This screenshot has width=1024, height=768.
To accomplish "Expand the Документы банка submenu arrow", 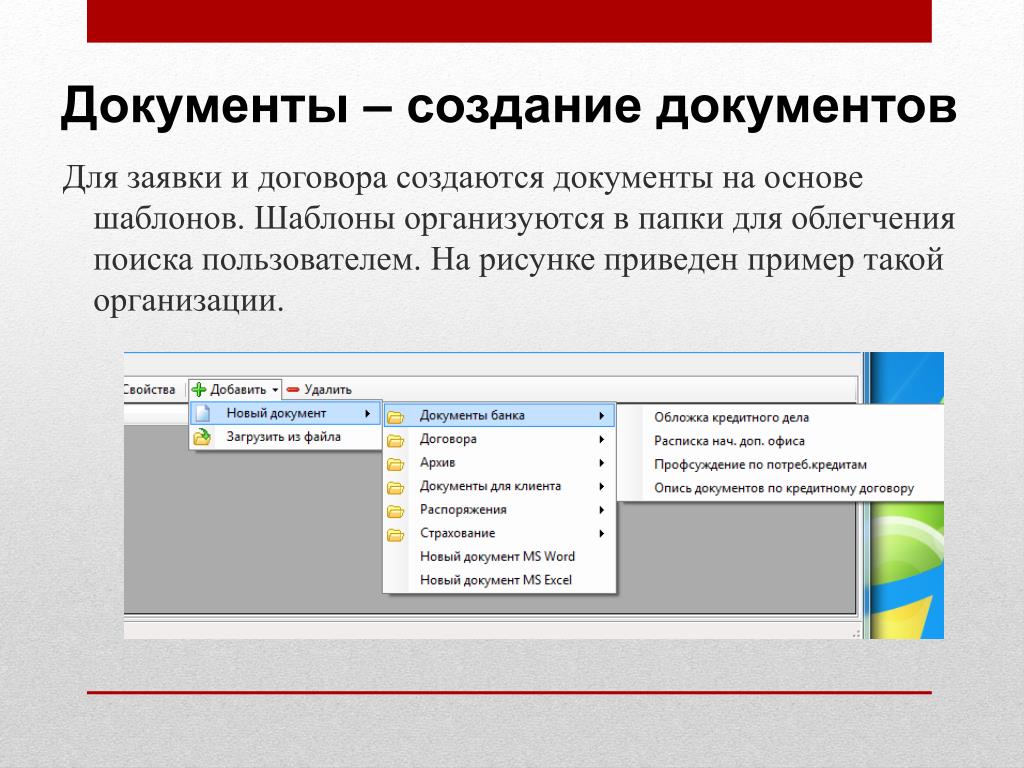I will coord(601,415).
